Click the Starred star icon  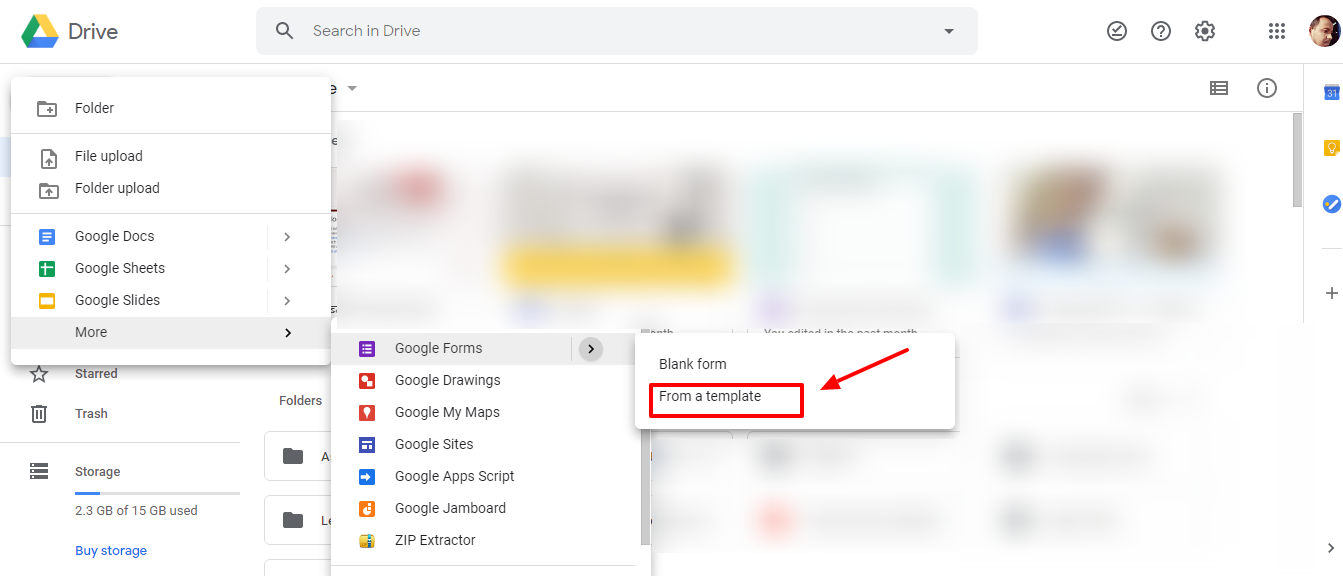tap(39, 374)
